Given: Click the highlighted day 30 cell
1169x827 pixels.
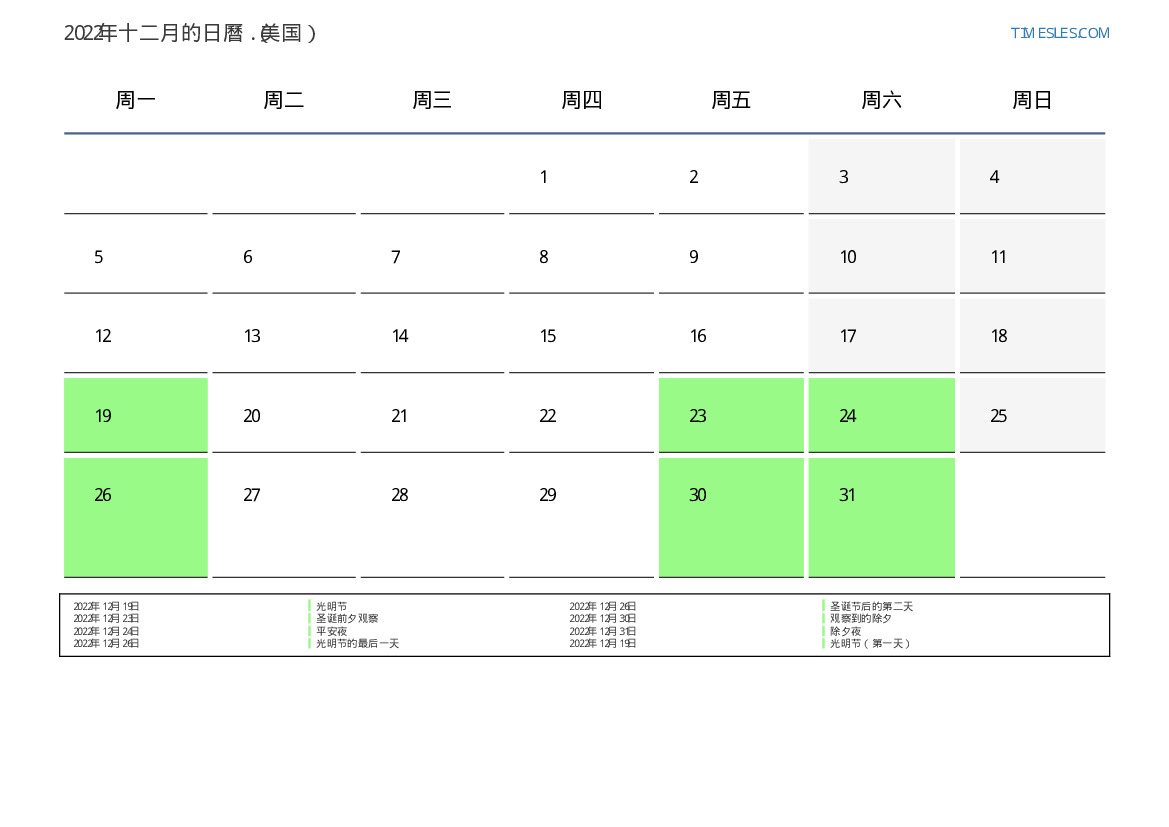Looking at the screenshot, I should click(731, 516).
